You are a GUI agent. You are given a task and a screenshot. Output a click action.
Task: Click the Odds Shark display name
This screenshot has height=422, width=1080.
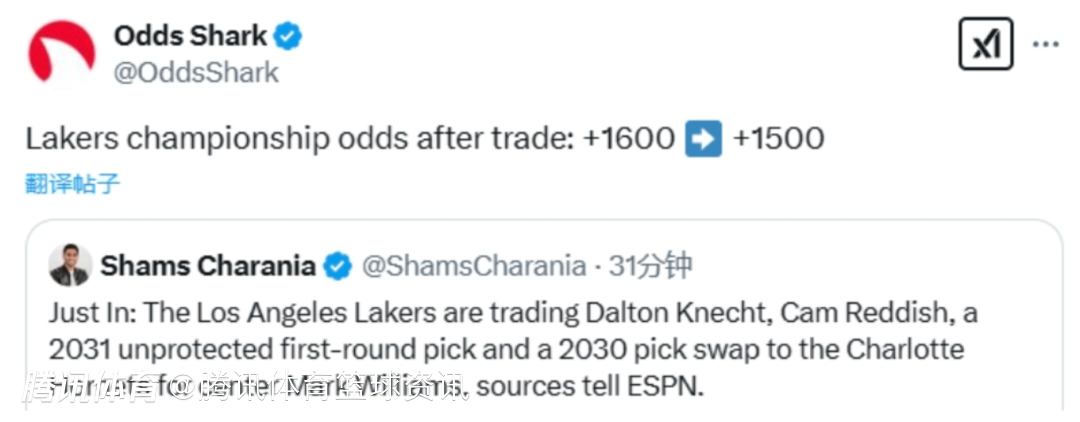[190, 37]
